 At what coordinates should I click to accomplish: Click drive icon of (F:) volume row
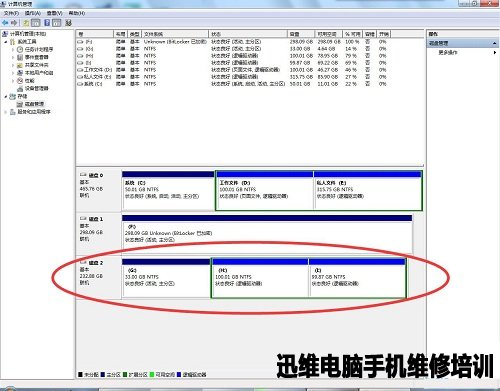tap(80, 42)
